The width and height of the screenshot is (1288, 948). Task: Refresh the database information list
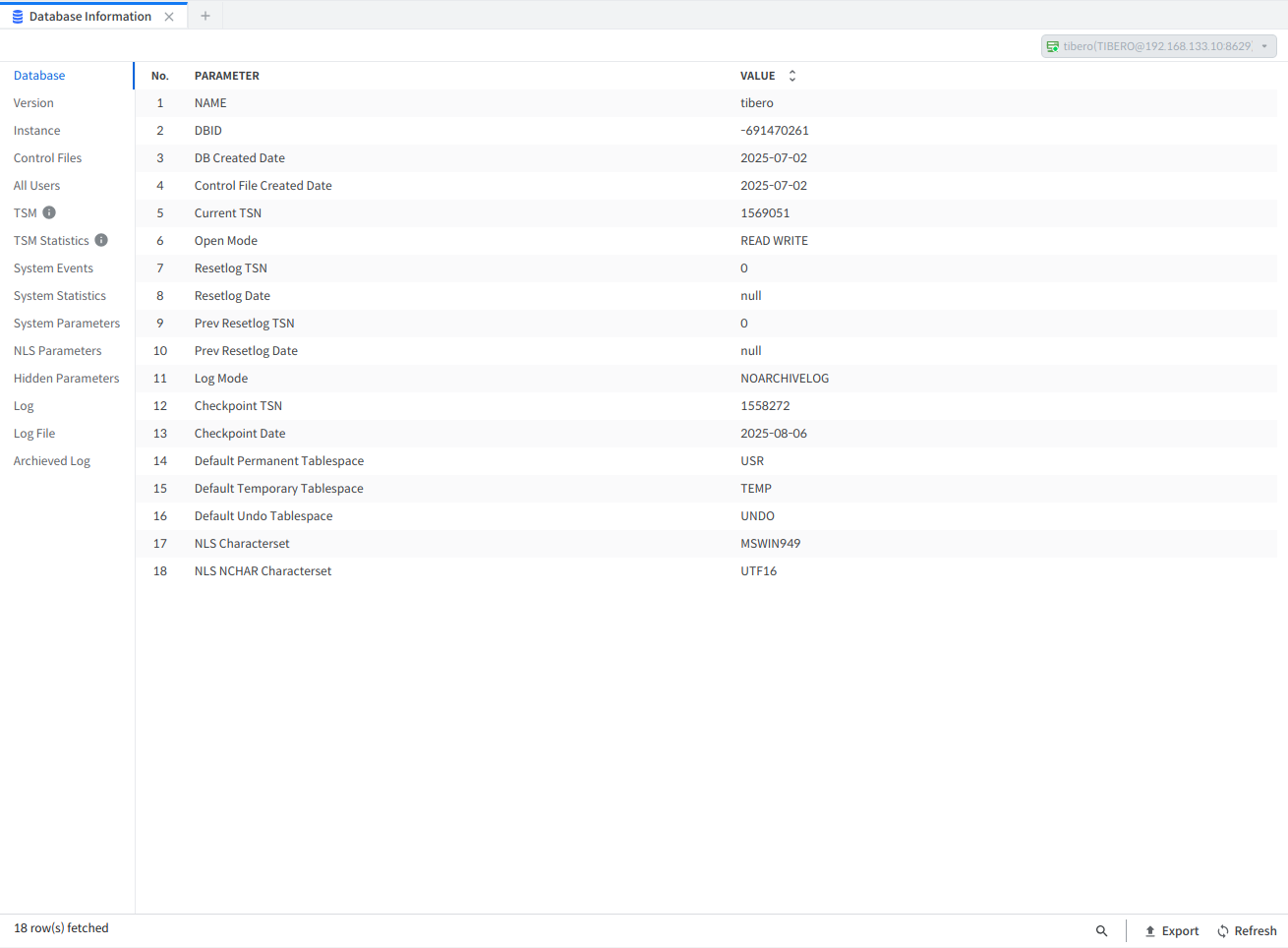(1247, 931)
